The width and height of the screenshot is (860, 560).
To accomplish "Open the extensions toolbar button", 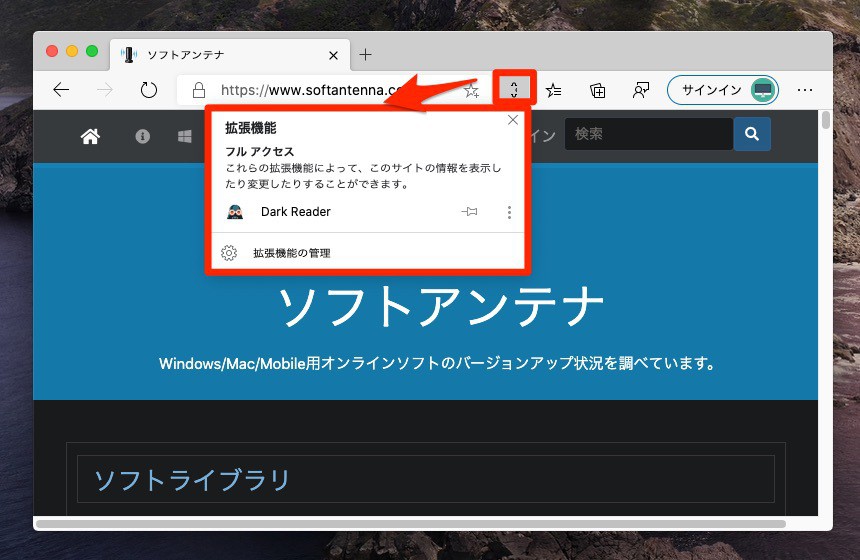I will (514, 89).
